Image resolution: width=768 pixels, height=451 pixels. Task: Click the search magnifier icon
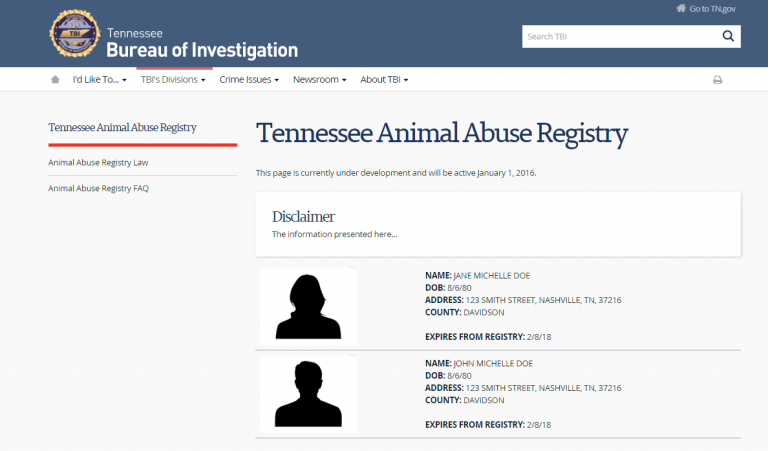point(728,37)
